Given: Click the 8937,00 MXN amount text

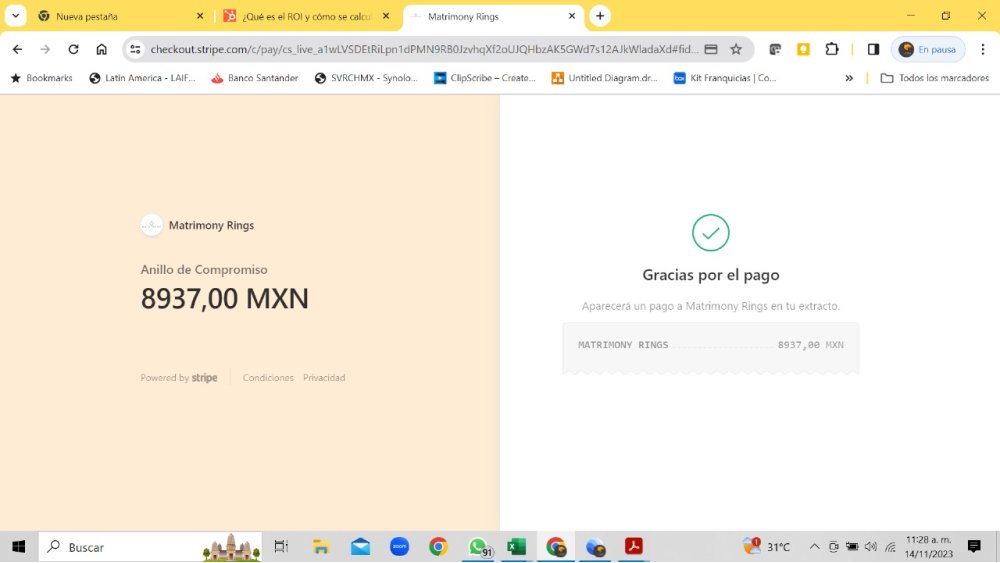Looking at the screenshot, I should [224, 298].
